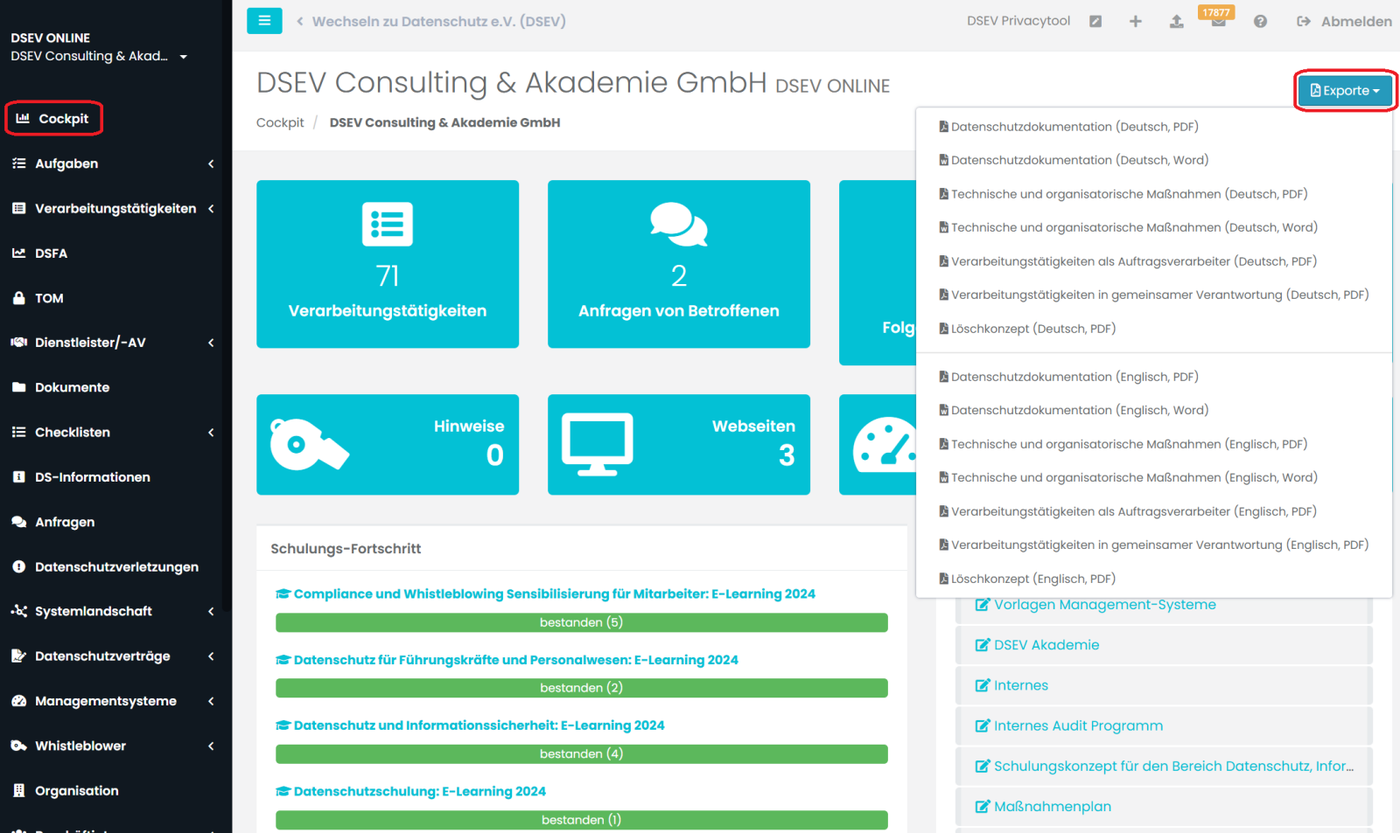Click the progress bar labeled bestanden (4)
The width and height of the screenshot is (1400, 833).
click(582, 754)
